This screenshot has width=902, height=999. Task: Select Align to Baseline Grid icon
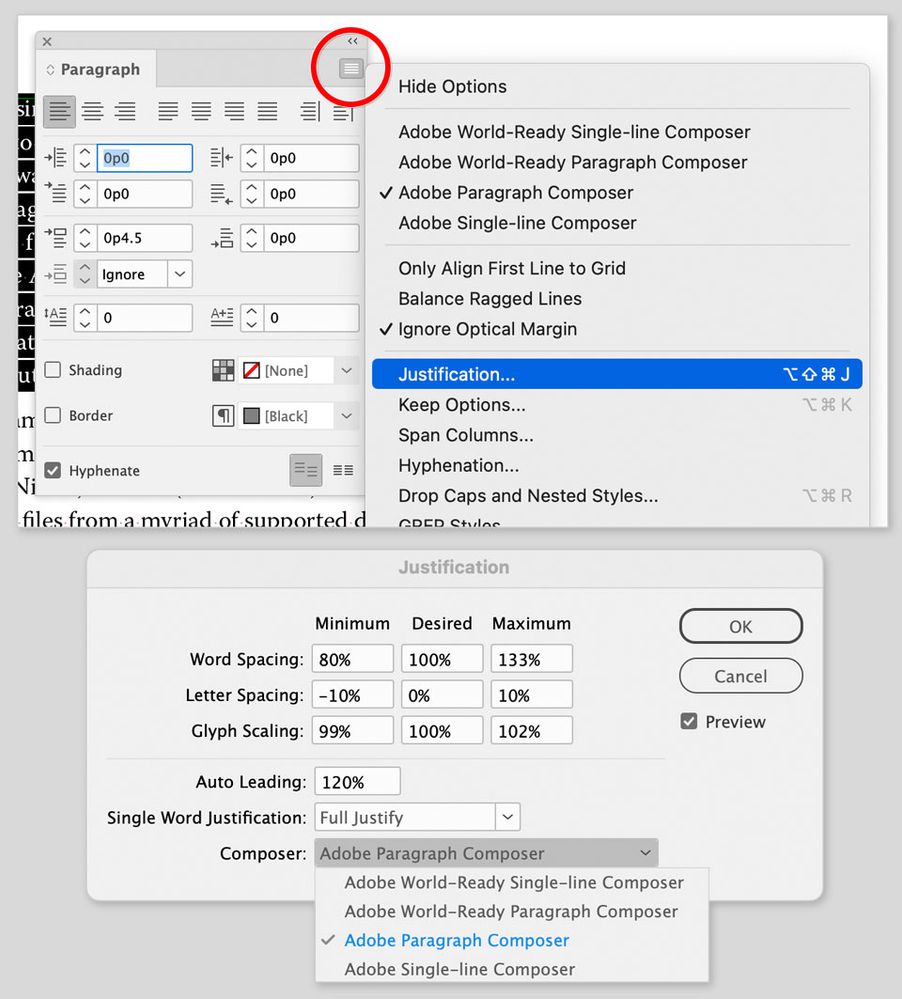tap(343, 470)
